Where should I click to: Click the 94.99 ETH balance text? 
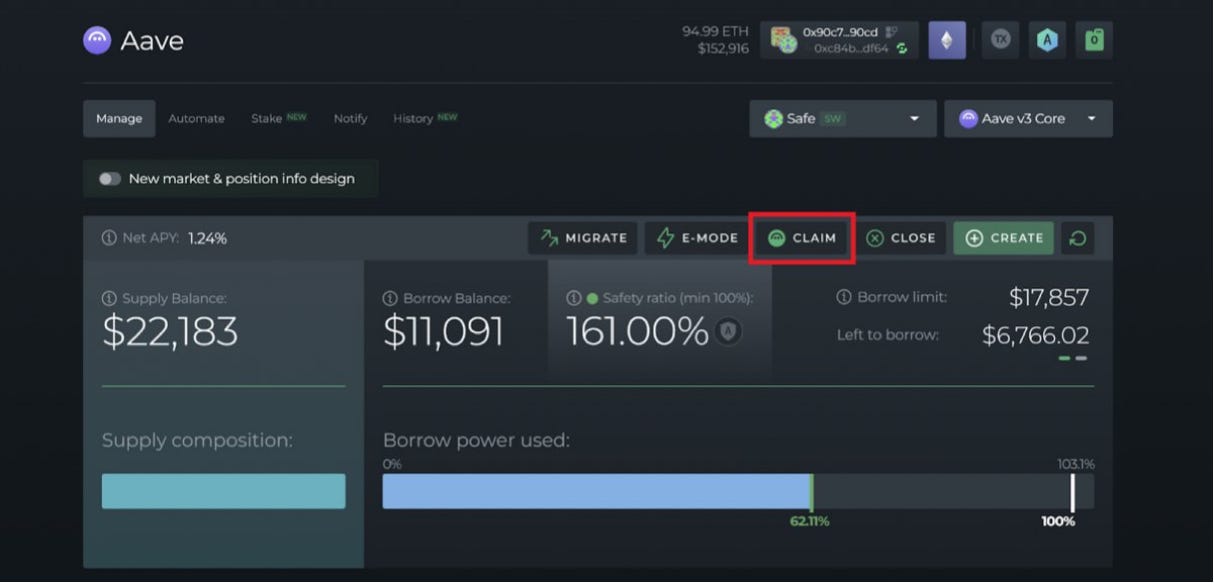(716, 31)
